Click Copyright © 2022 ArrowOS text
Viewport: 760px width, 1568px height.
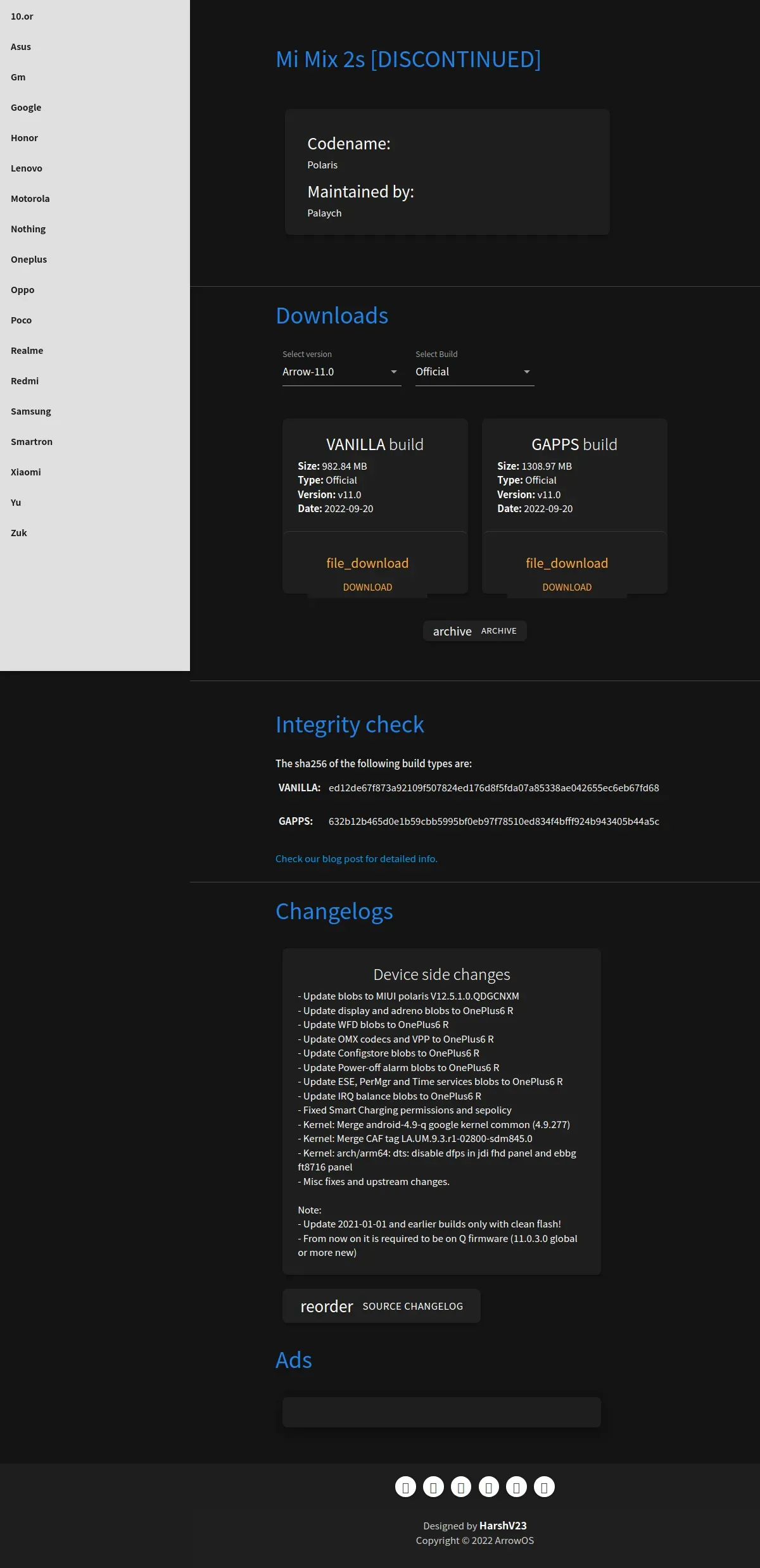[x=475, y=1541]
